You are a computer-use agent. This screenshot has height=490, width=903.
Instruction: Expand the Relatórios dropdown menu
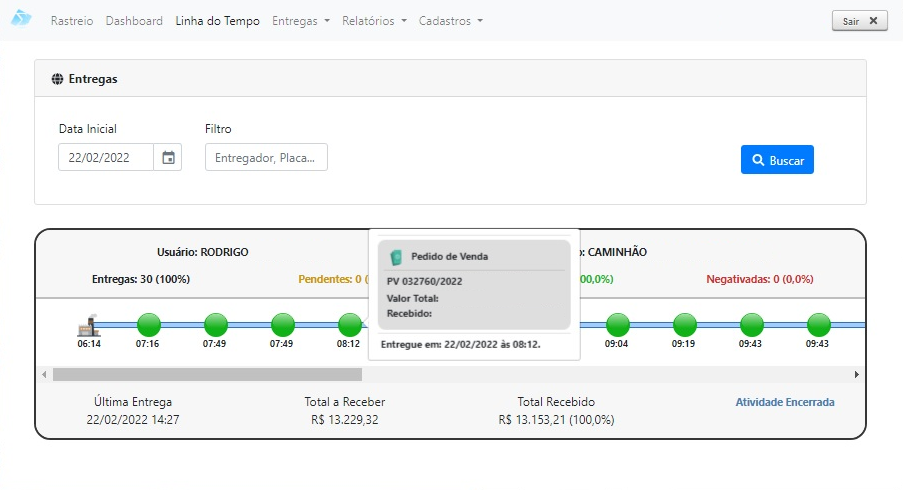(x=374, y=21)
